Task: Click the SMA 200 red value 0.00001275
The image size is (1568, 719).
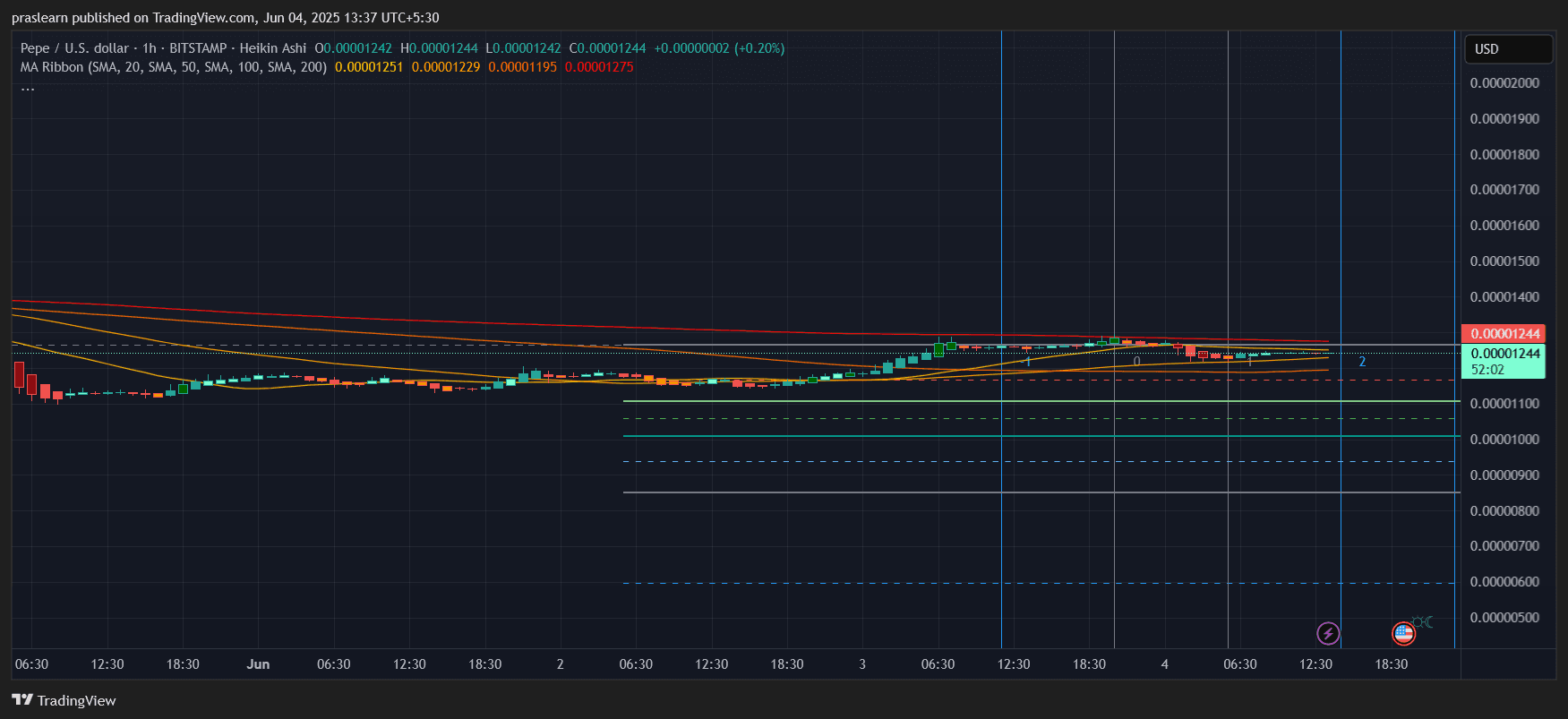Action: [x=599, y=67]
